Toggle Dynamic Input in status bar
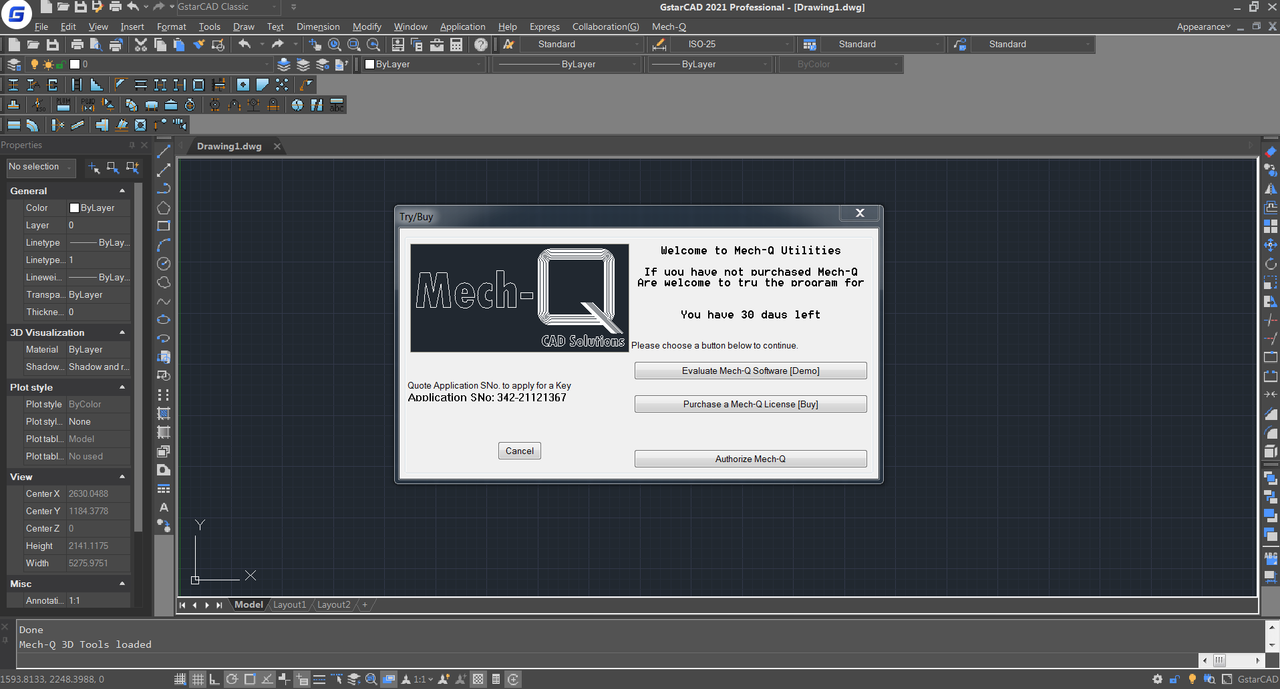This screenshot has width=1280, height=689. pos(301,679)
